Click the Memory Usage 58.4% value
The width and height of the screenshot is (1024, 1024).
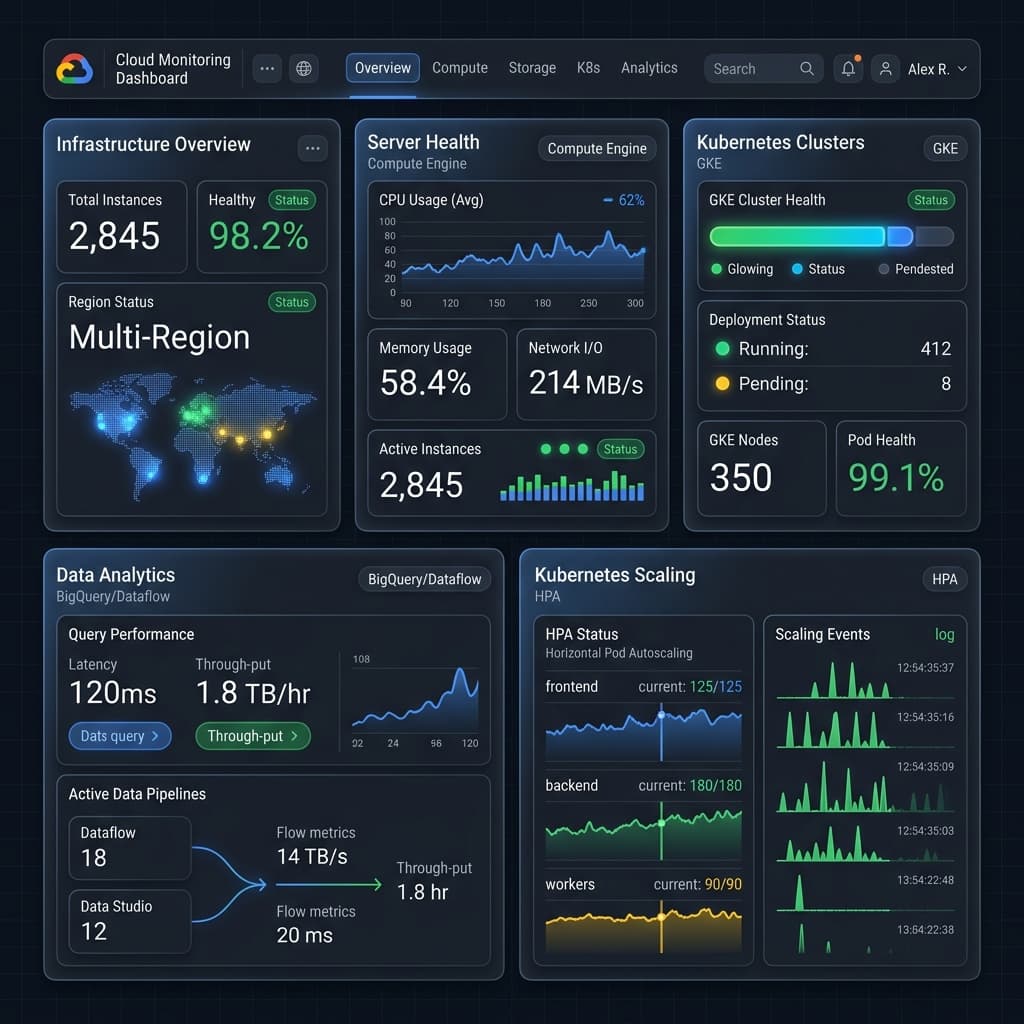(425, 383)
